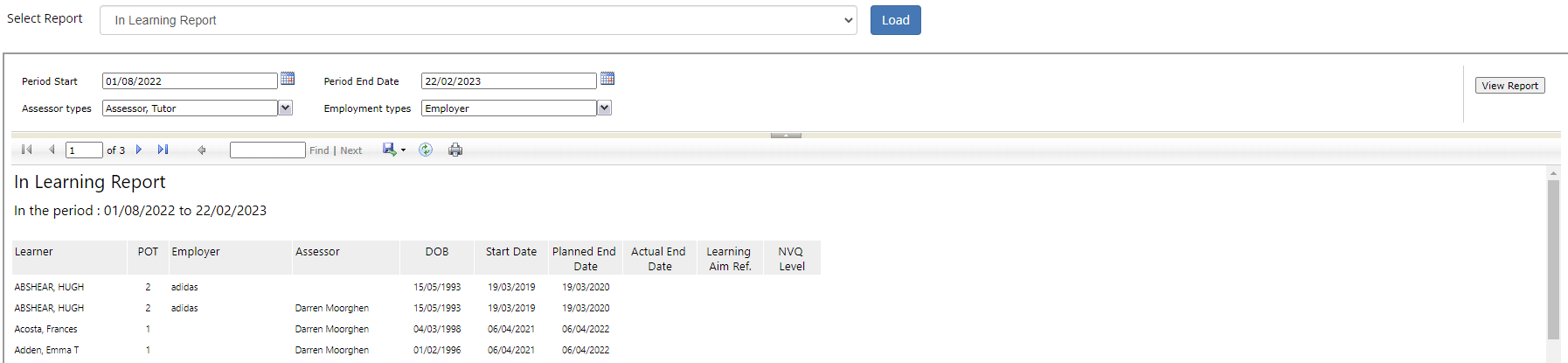Jump to the last report page
Image resolution: width=1568 pixels, height=363 pixels.
tap(163, 150)
